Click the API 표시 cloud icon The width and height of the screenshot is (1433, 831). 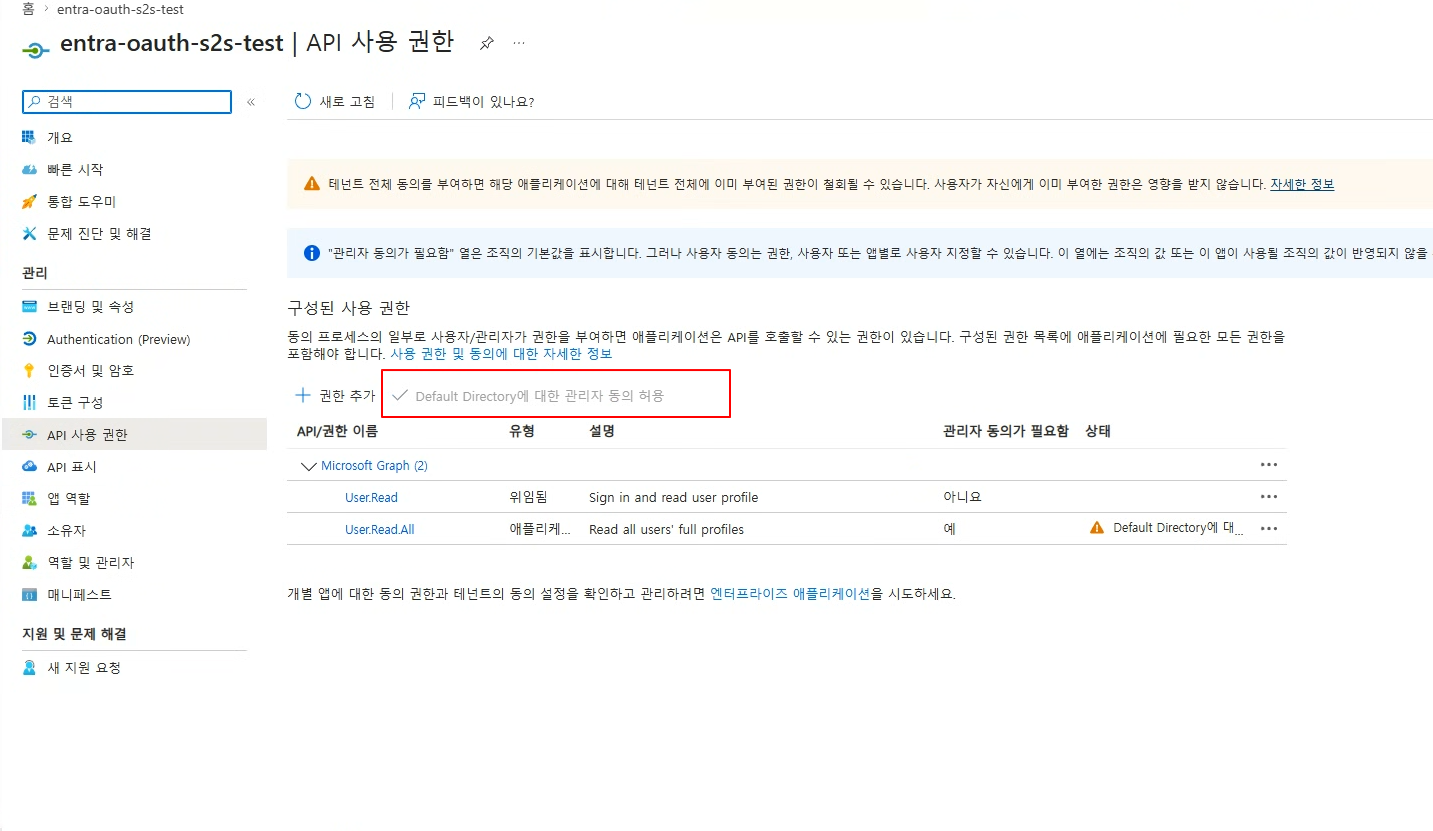tap(29, 466)
